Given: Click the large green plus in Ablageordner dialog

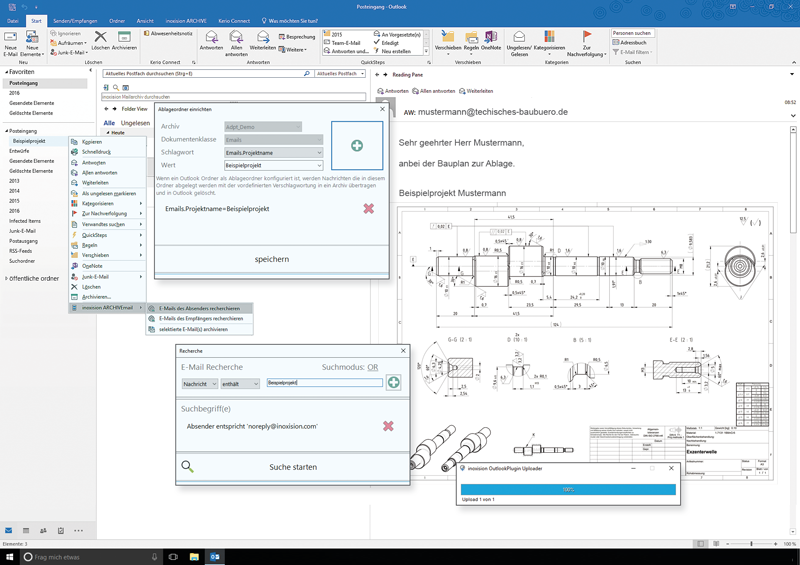Looking at the screenshot, I should click(x=357, y=146).
